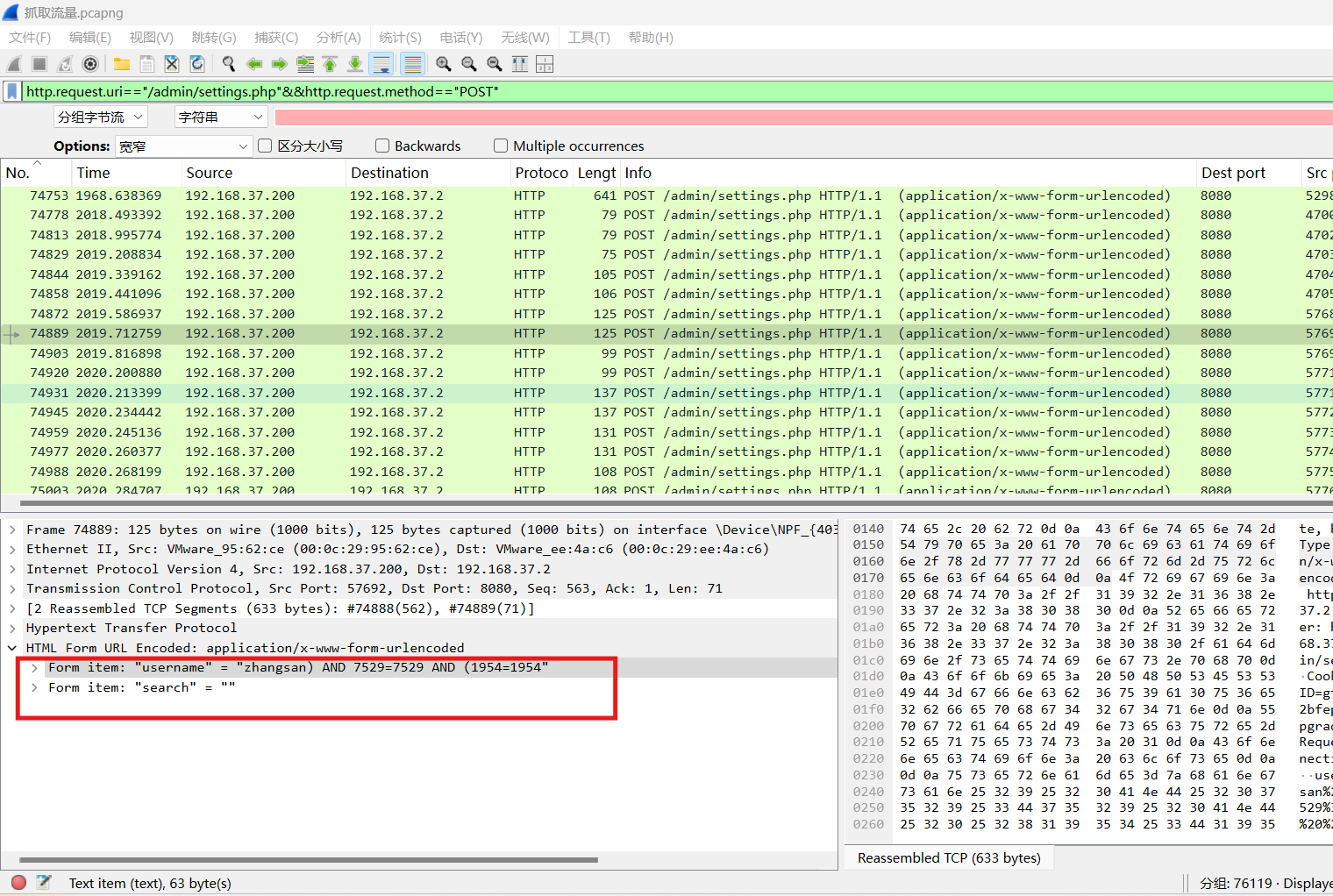The width and height of the screenshot is (1333, 896).
Task: Open the 跳转(G) menu
Action: click(x=214, y=38)
